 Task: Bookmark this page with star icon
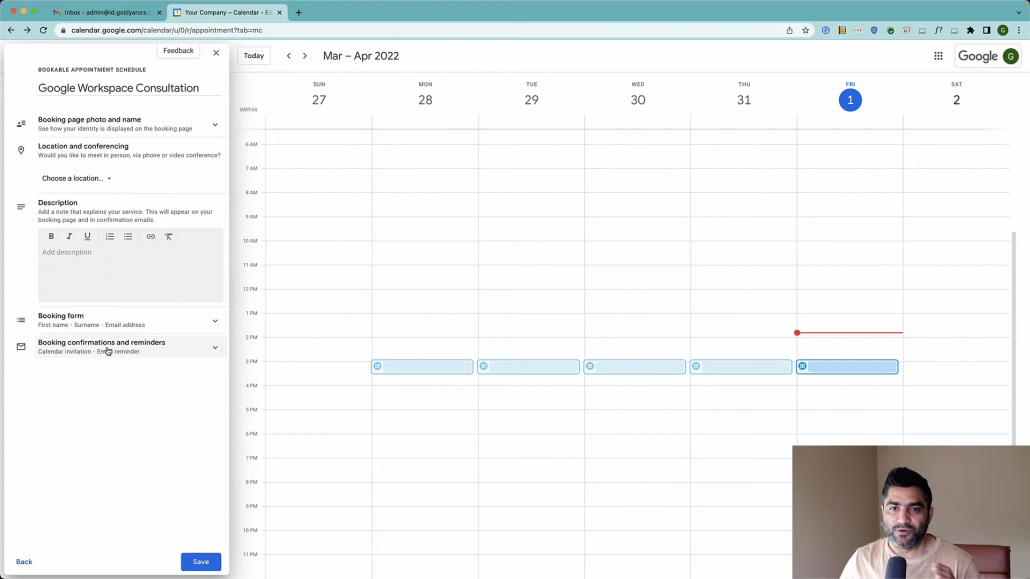805,30
